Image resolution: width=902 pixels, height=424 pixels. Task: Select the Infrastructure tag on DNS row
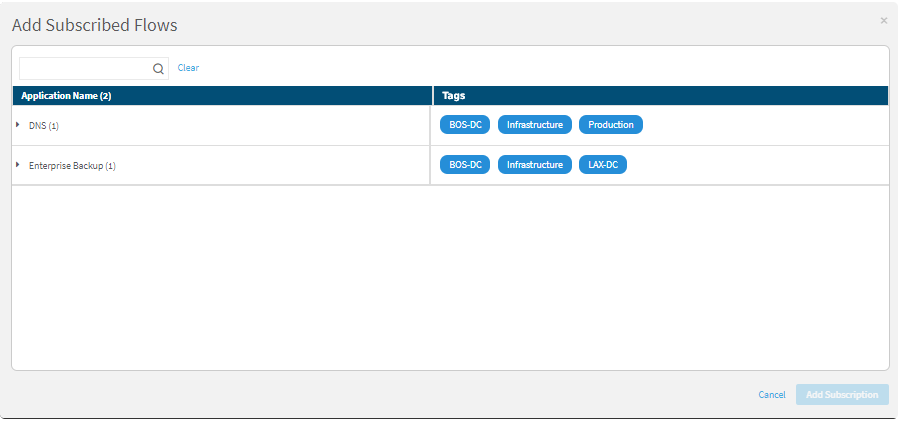(x=535, y=125)
